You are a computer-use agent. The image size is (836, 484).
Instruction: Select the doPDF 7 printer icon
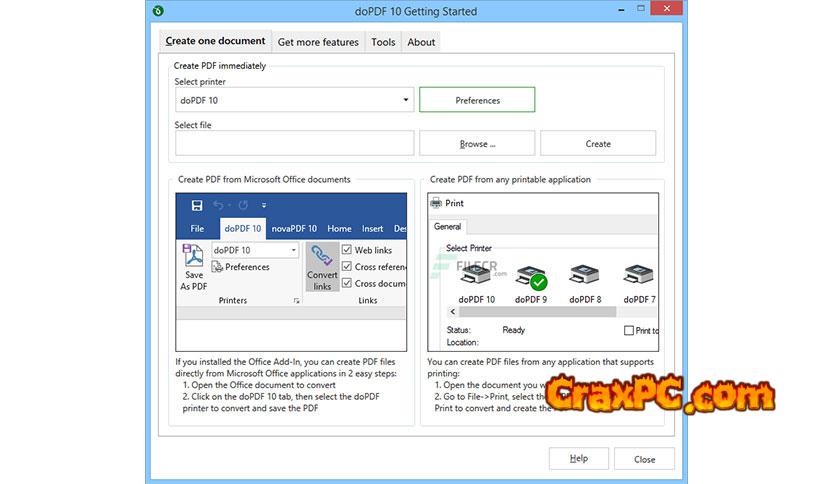(639, 277)
